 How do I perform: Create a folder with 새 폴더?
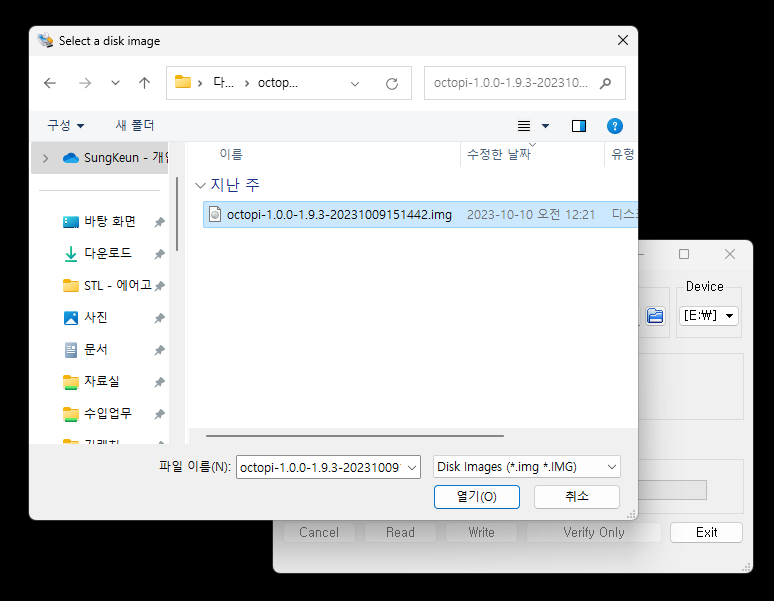tap(135, 125)
